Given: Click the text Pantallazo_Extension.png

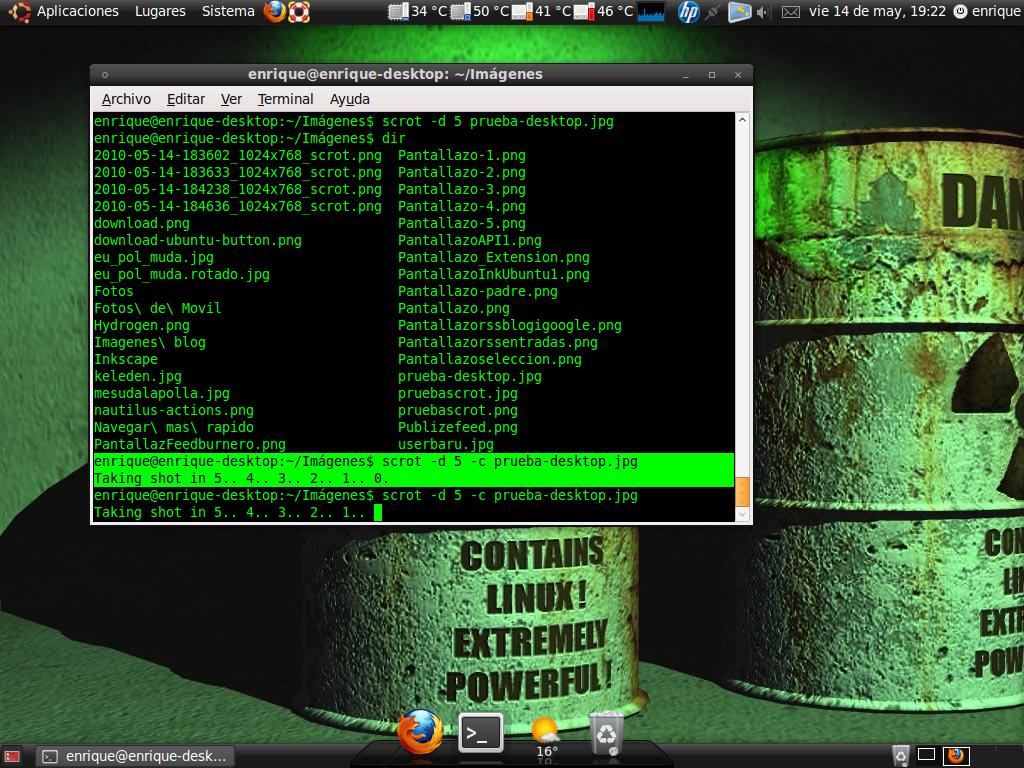Looking at the screenshot, I should coord(494,257).
